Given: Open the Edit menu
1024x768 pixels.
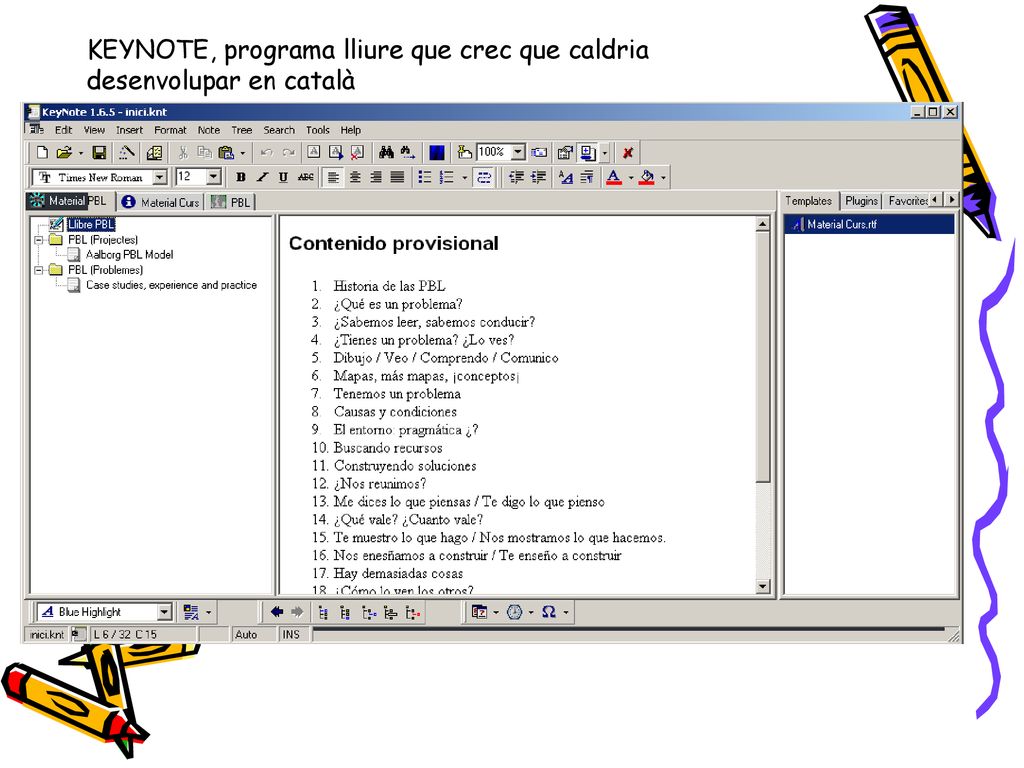Looking at the screenshot, I should [63, 130].
